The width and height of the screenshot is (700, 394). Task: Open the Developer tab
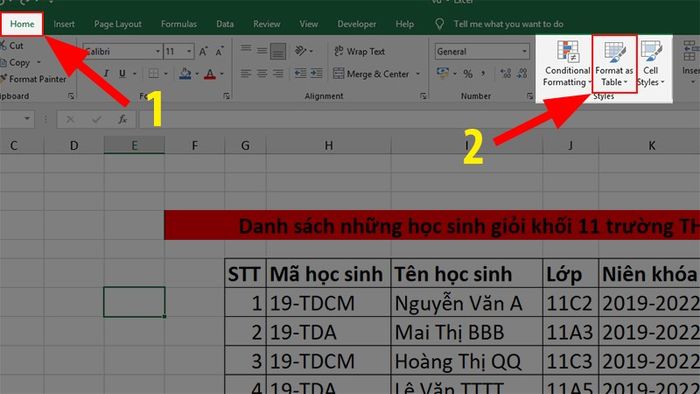[356, 24]
